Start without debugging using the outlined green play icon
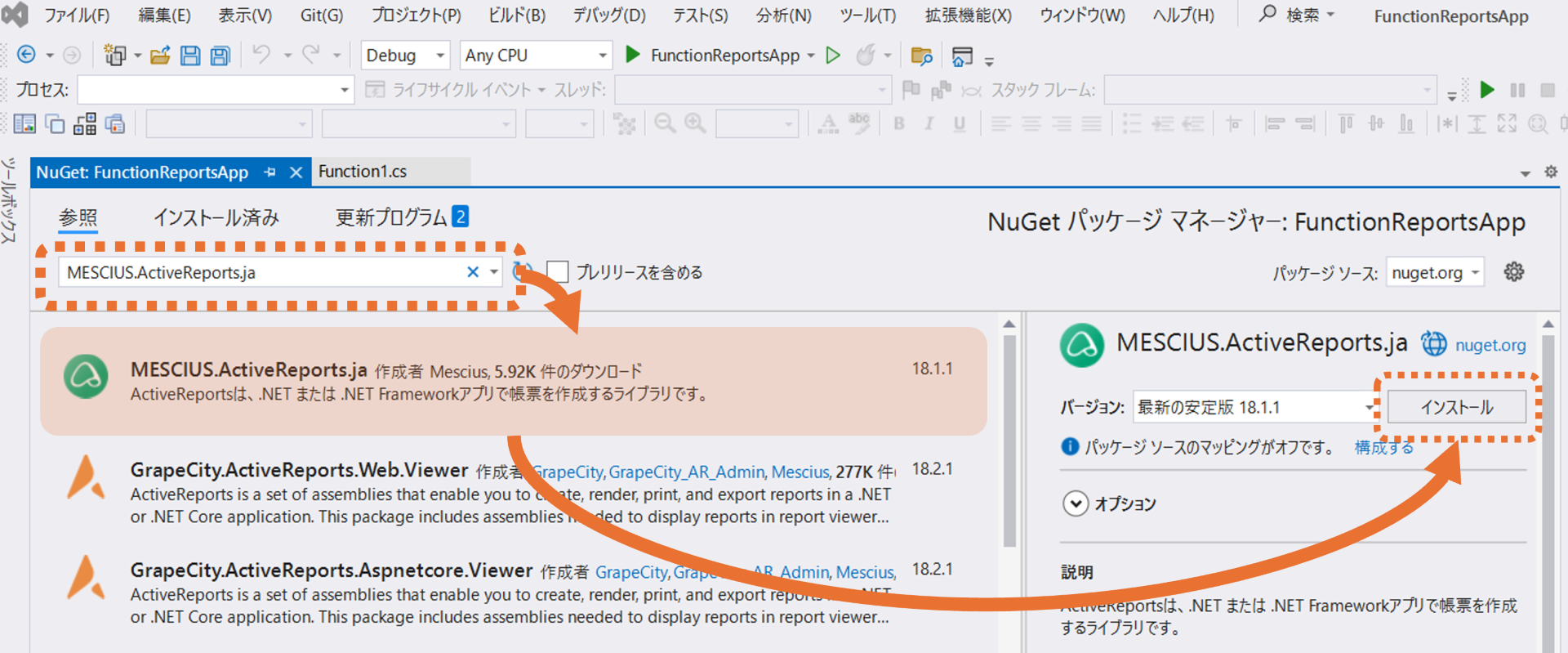This screenshot has height=653, width=1568. click(833, 55)
